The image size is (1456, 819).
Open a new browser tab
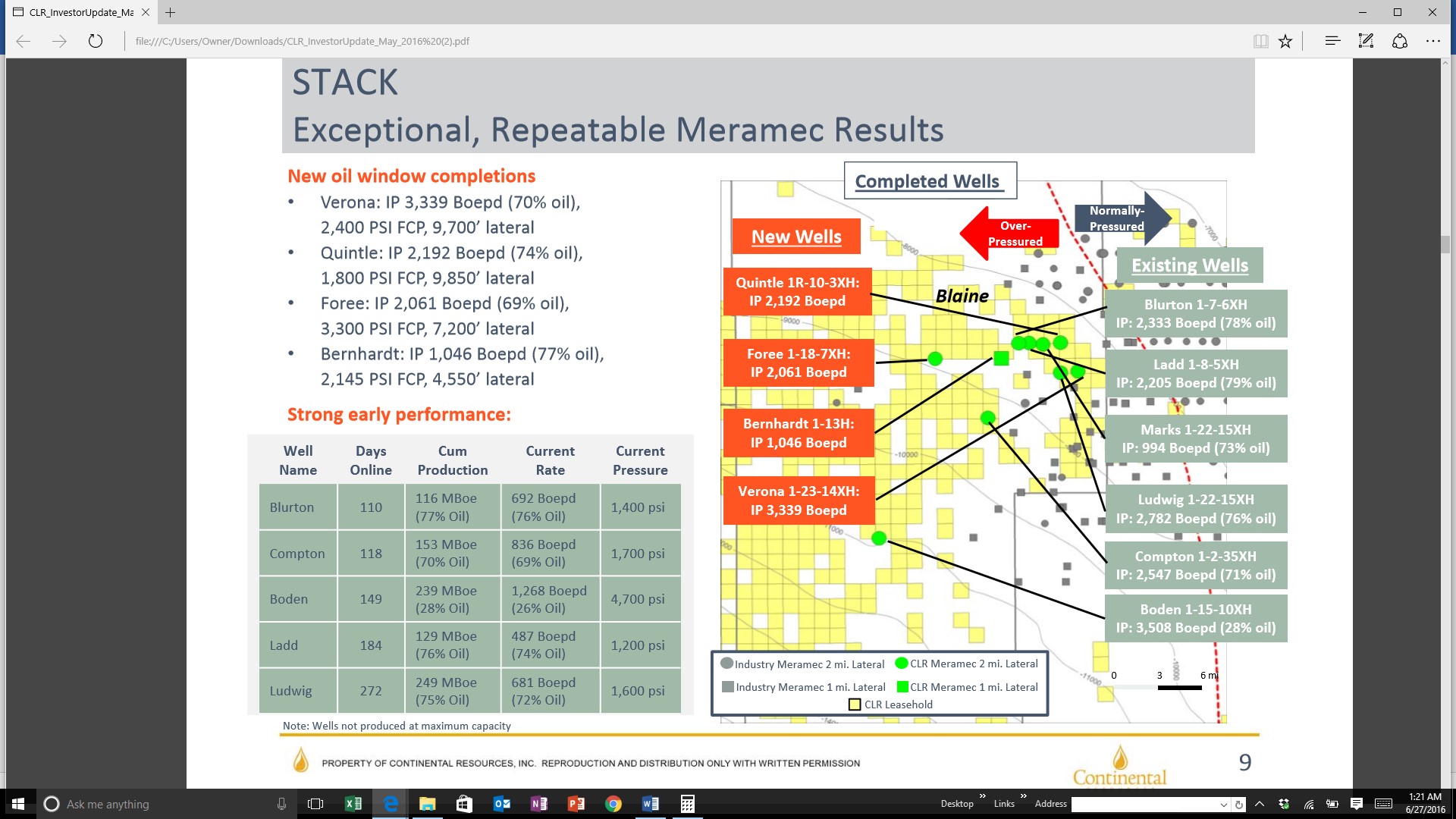coord(171,12)
